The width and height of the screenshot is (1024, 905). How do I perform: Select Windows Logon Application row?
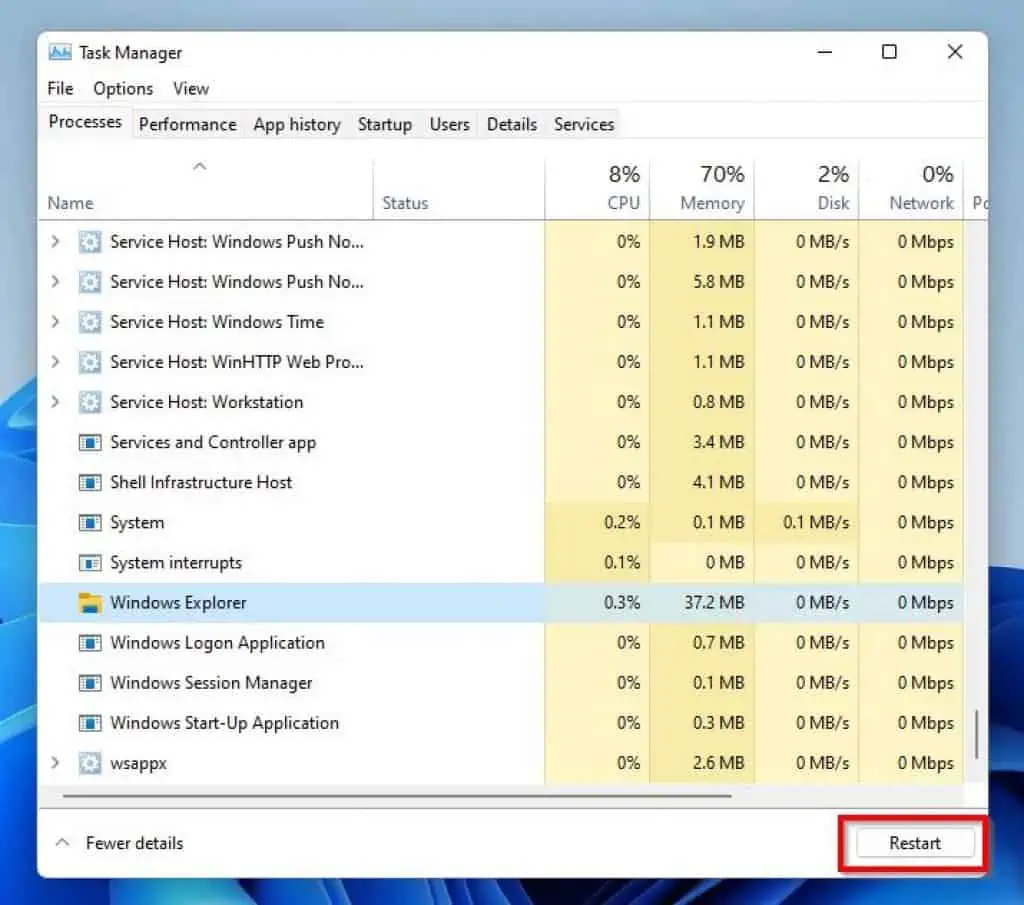click(x=501, y=643)
